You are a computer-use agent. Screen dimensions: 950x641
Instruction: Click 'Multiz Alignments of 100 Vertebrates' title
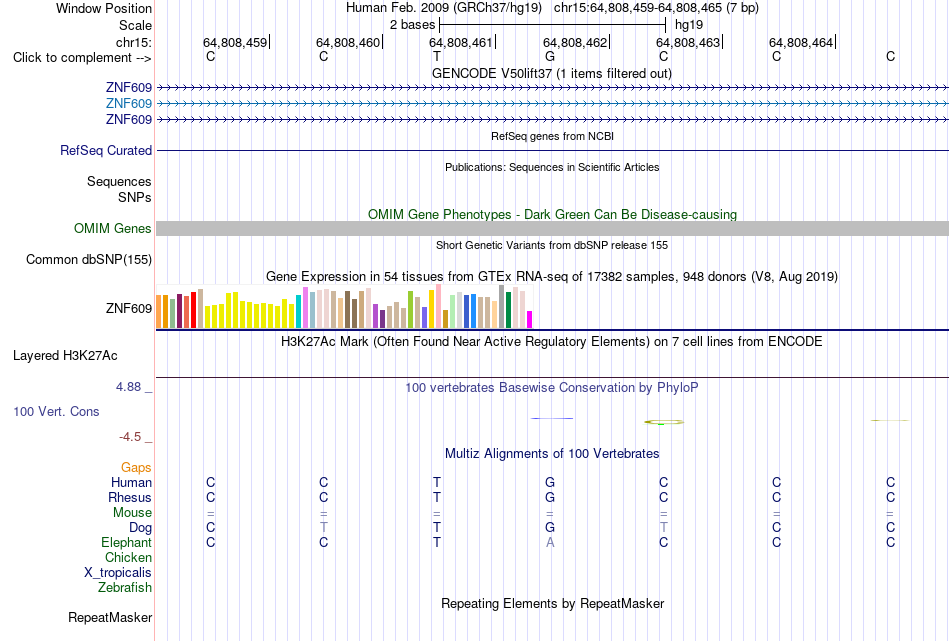click(552, 454)
